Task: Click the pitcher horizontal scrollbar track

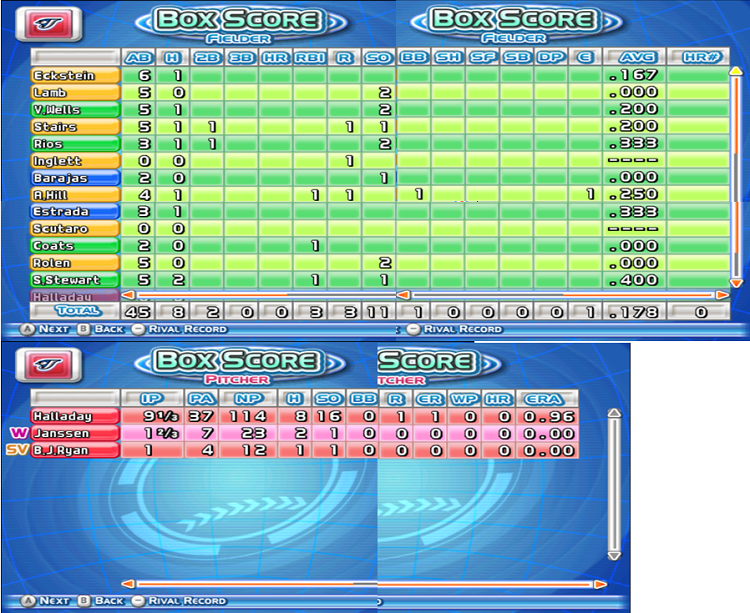Action: click(364, 584)
